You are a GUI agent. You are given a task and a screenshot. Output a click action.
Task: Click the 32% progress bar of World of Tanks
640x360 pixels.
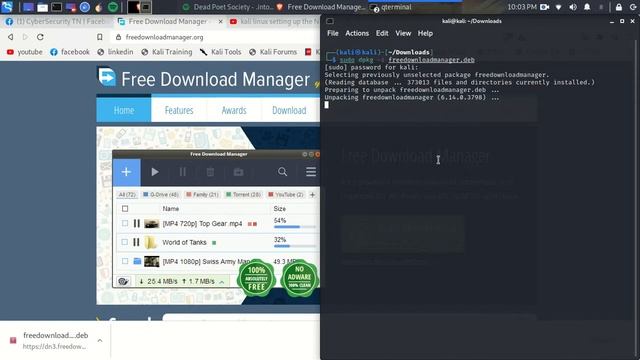pyautogui.click(x=295, y=246)
